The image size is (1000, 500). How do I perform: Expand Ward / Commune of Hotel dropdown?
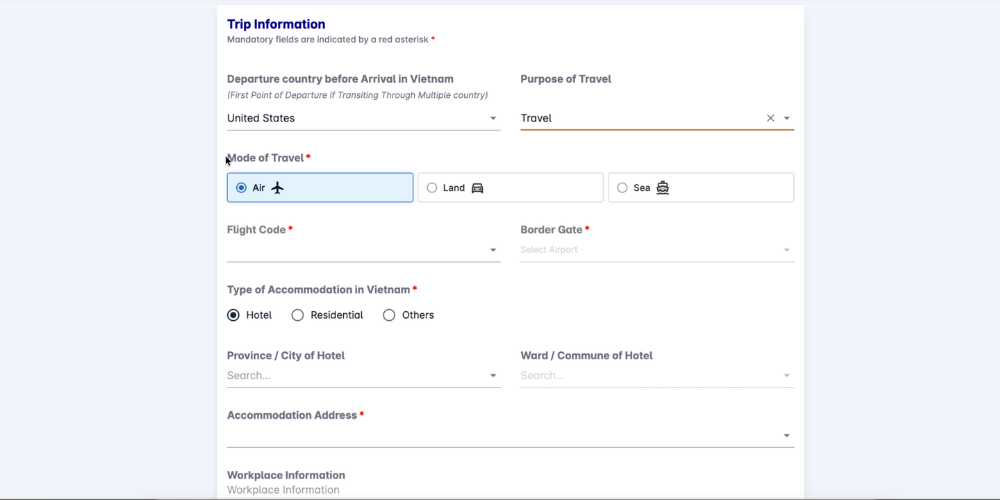click(x=786, y=376)
